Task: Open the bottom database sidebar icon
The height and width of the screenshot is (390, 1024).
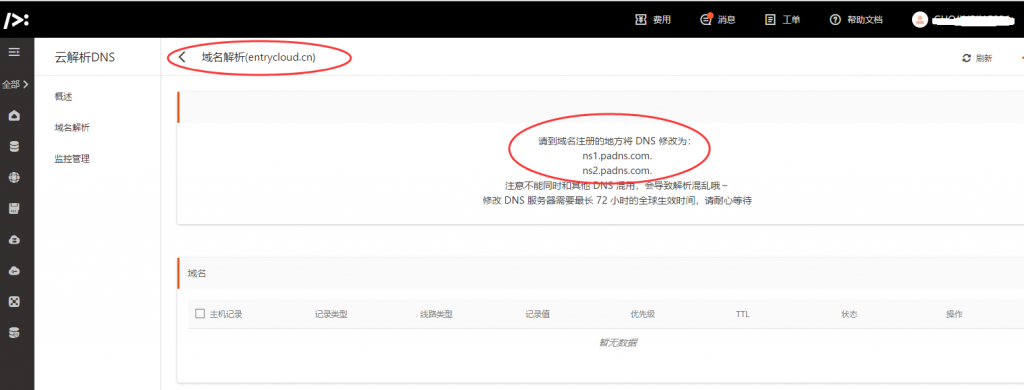Action: tap(14, 333)
